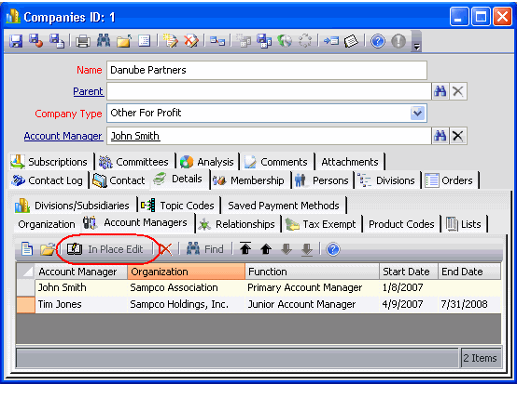The width and height of the screenshot is (528, 393).
Task: Click the open folder icon in the top toolbar
Action: (124, 41)
